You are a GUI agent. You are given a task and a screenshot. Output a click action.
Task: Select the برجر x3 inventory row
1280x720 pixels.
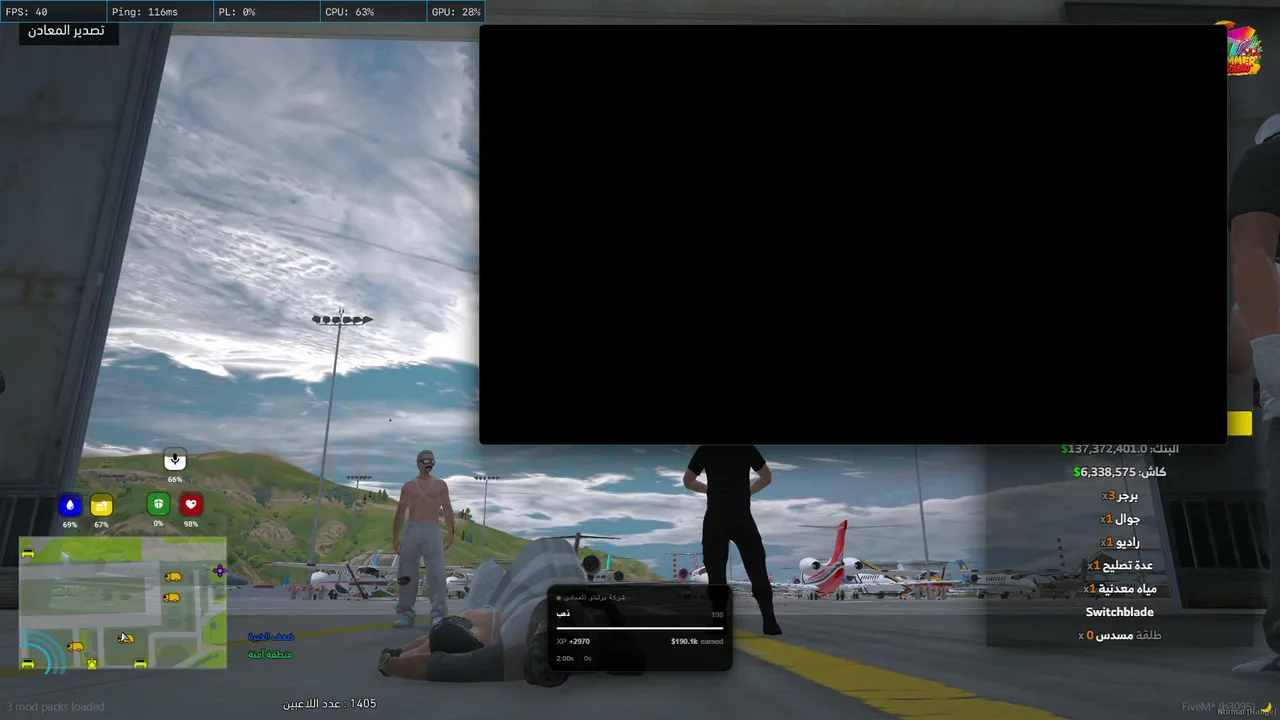coord(1120,496)
